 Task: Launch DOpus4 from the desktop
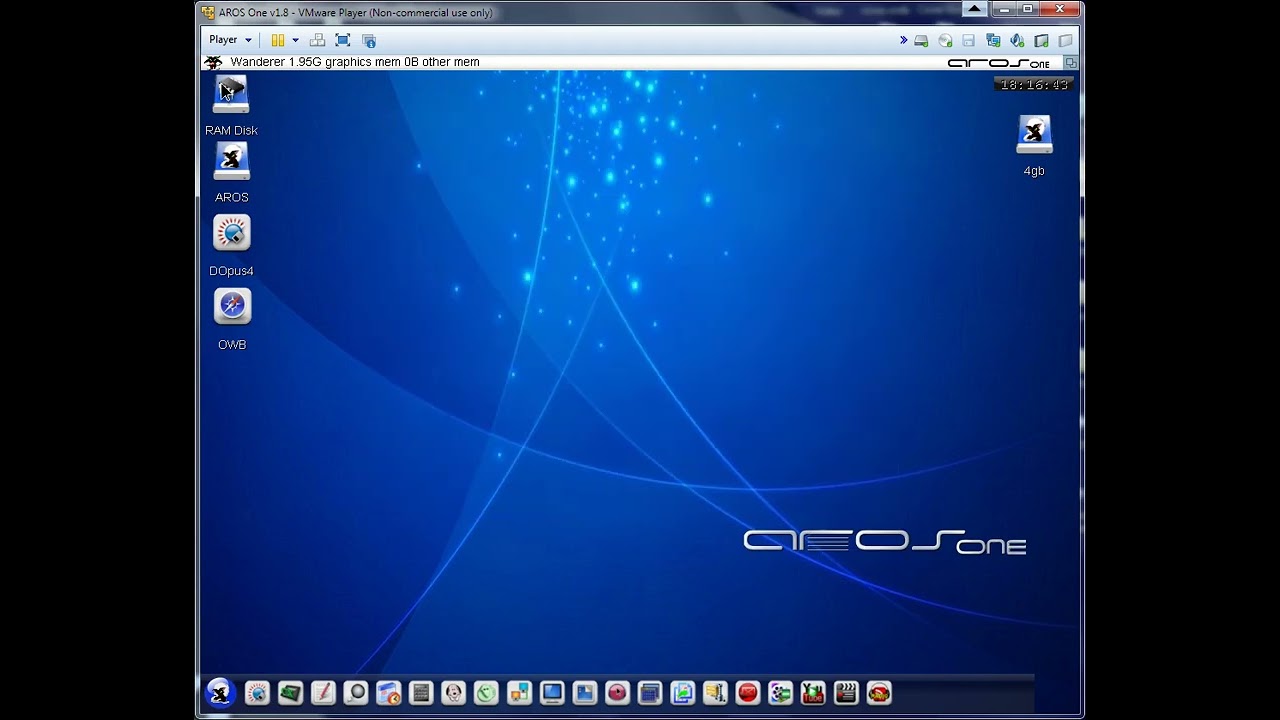(232, 233)
